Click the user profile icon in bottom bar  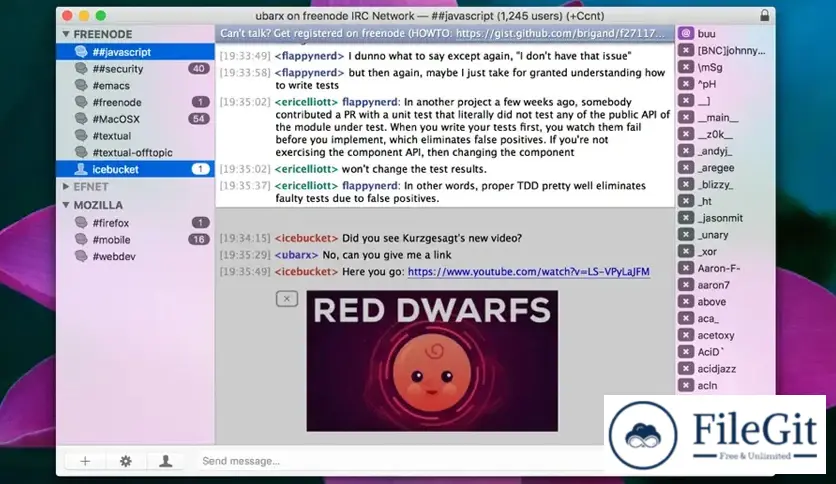[166, 461]
